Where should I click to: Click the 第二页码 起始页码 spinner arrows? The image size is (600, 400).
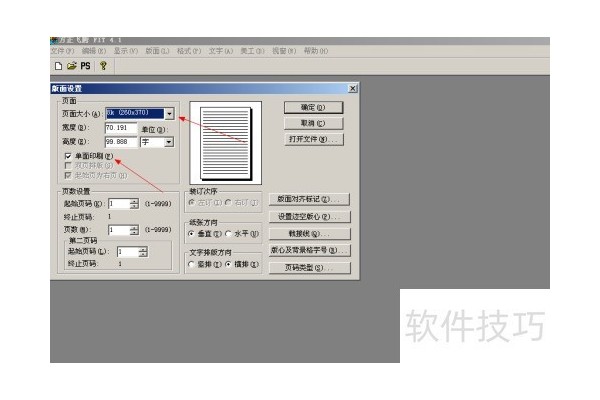(x=143, y=252)
